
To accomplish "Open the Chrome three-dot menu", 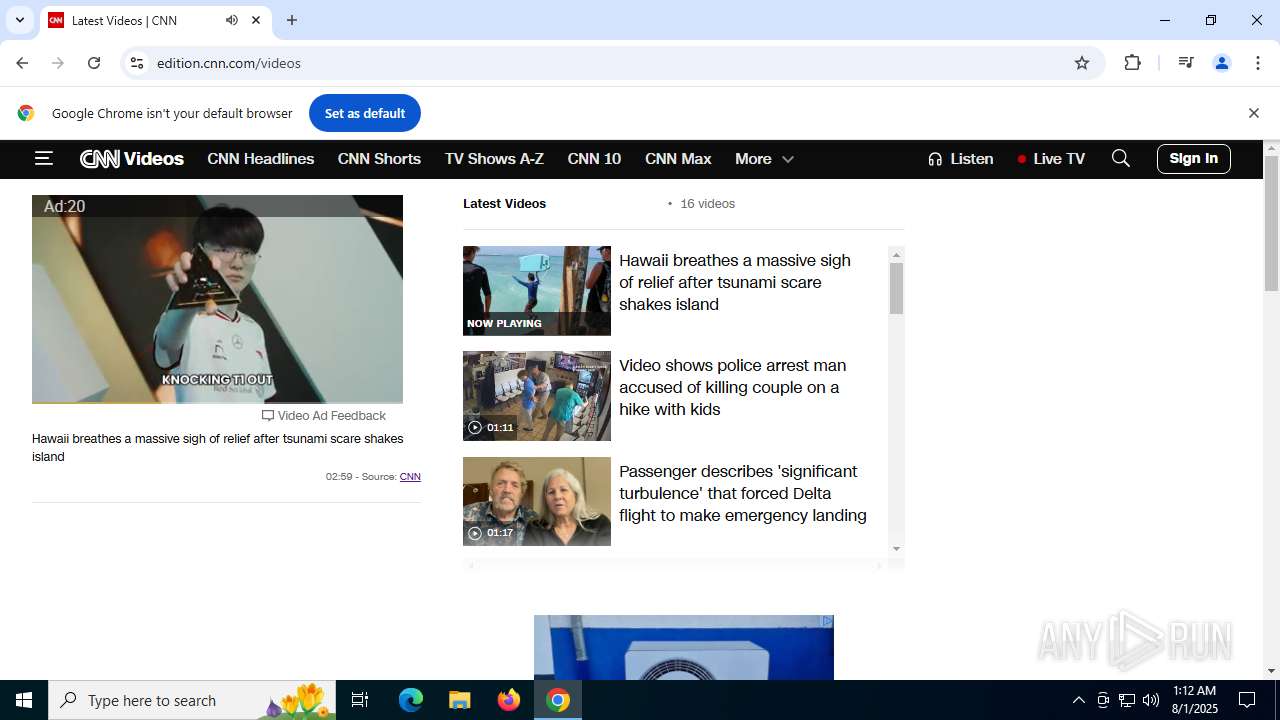I will [1258, 63].
